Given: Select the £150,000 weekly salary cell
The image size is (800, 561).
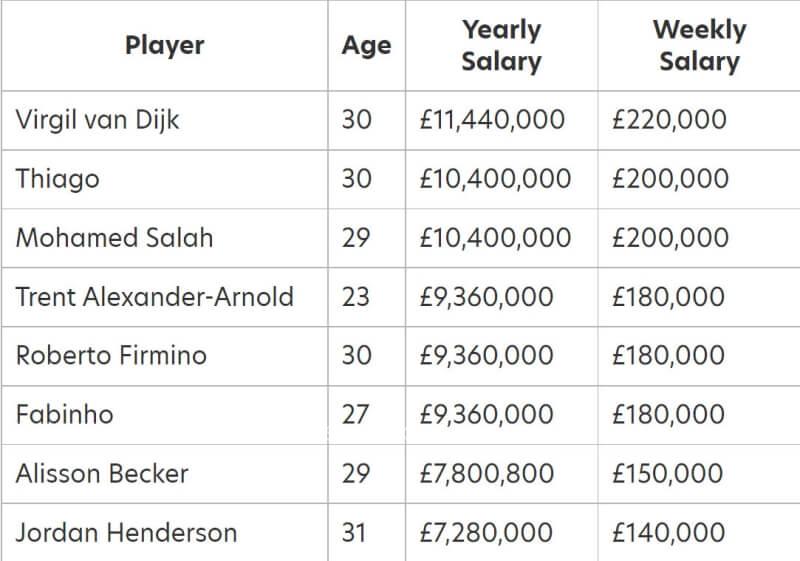Looking at the screenshot, I should 669,473.
